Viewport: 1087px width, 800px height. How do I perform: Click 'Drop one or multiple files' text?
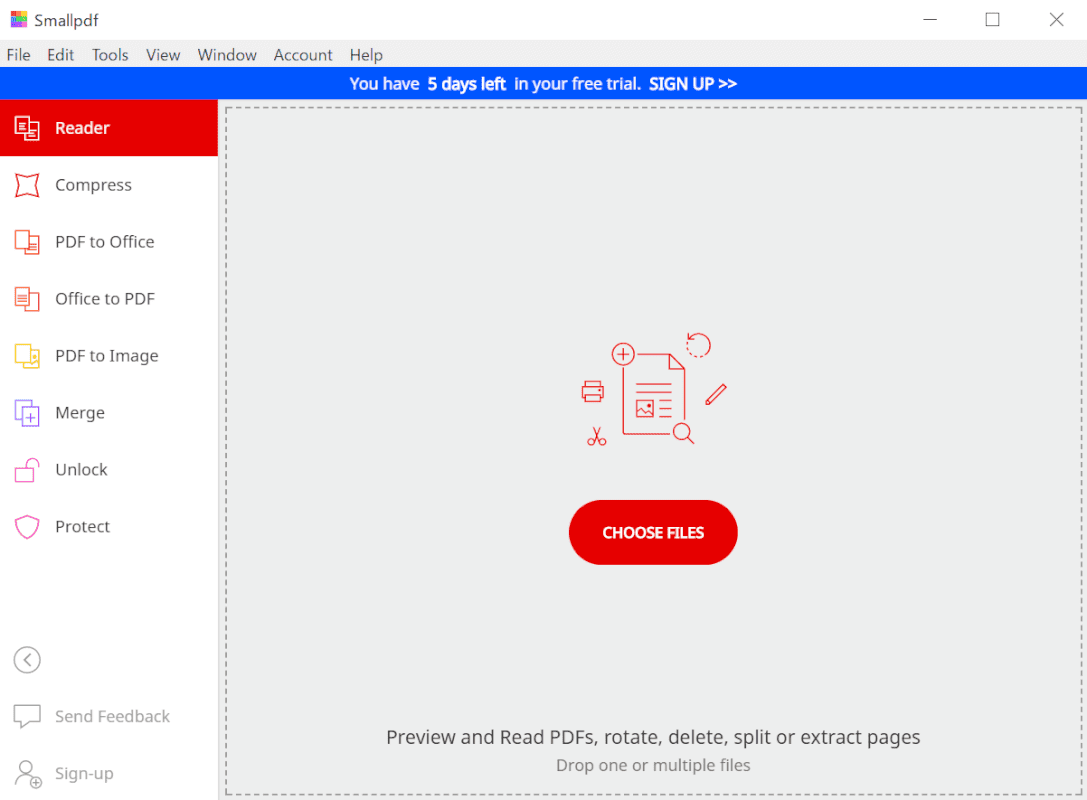point(653,765)
